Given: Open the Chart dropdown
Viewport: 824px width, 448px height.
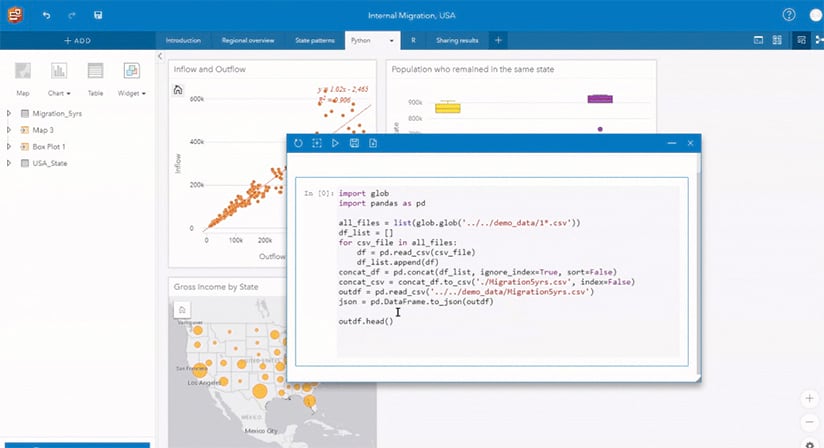Looking at the screenshot, I should click(x=59, y=79).
